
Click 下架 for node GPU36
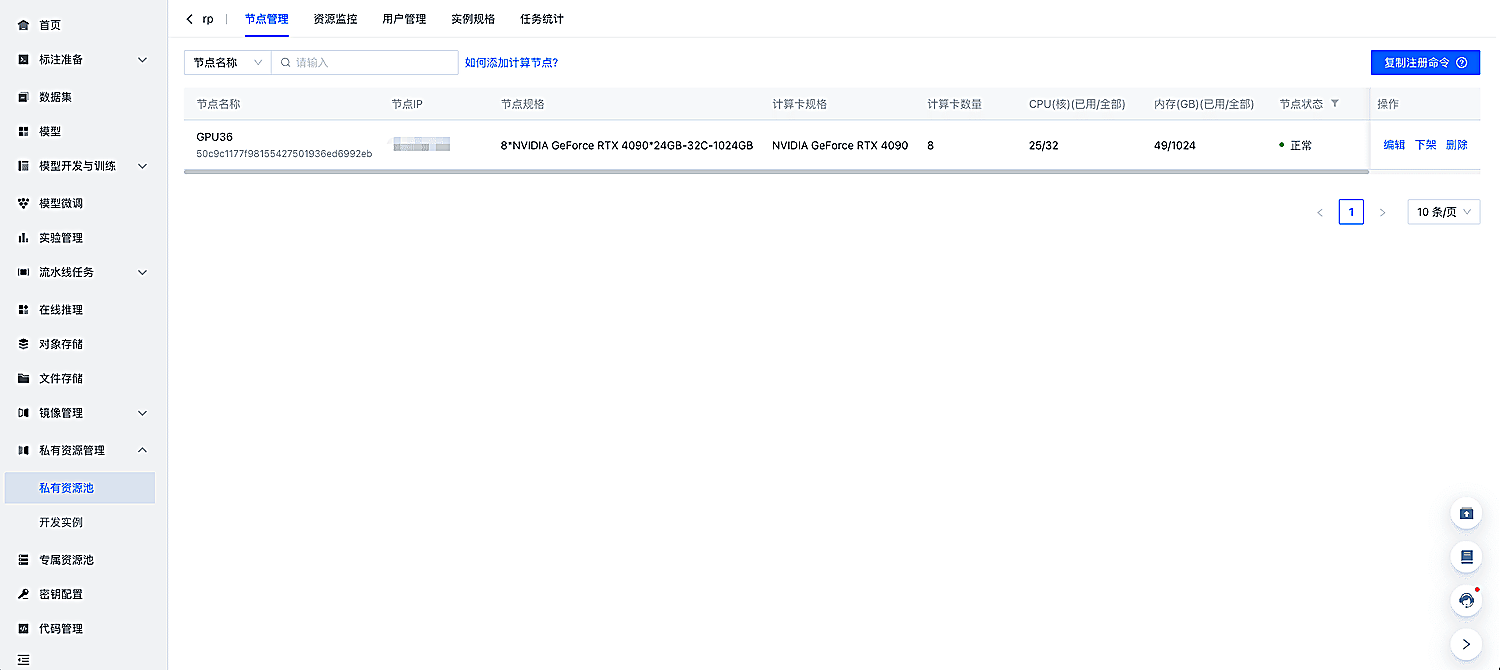pyautogui.click(x=1425, y=145)
